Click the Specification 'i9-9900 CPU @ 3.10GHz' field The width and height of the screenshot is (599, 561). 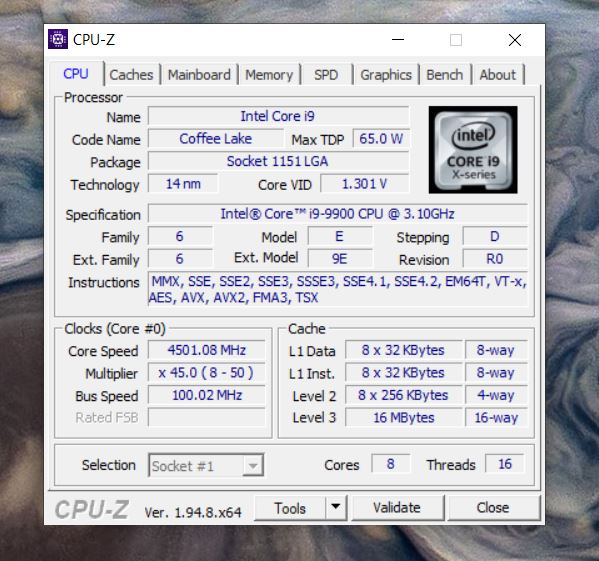click(x=338, y=213)
